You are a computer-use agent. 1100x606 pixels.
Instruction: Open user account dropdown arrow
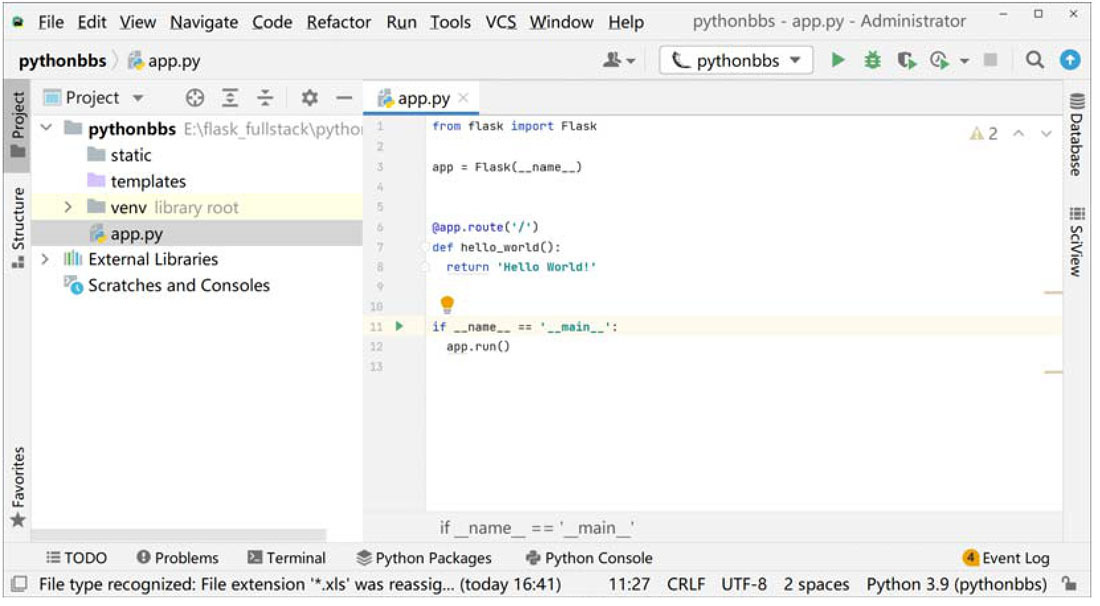click(631, 61)
